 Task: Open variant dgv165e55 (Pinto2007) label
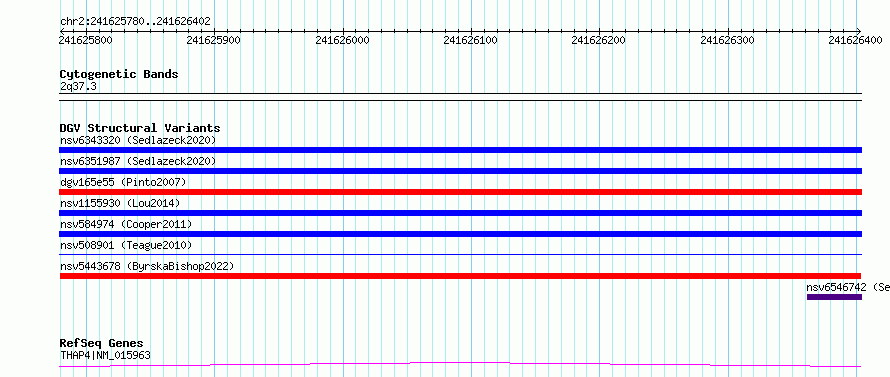[123, 182]
